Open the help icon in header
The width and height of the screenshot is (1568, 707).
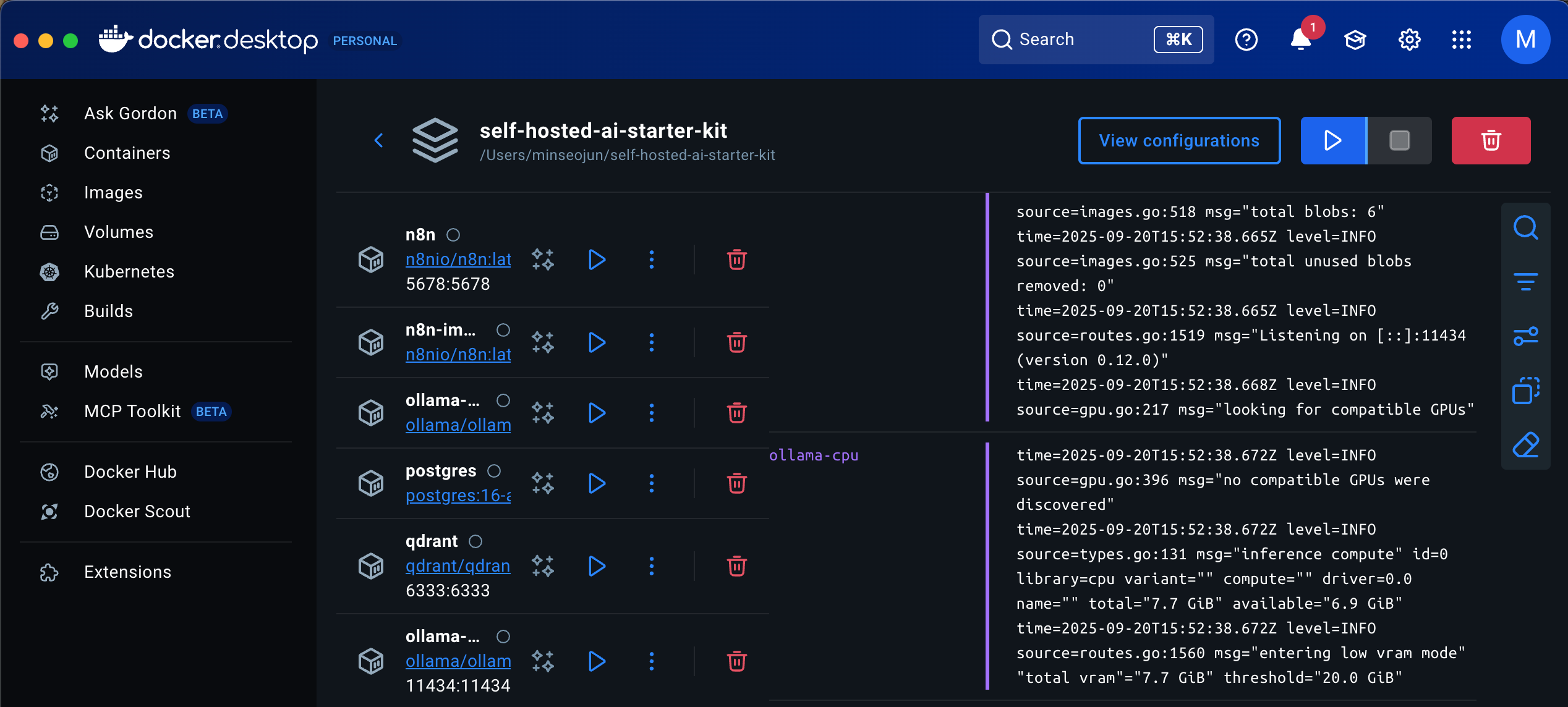click(1246, 40)
